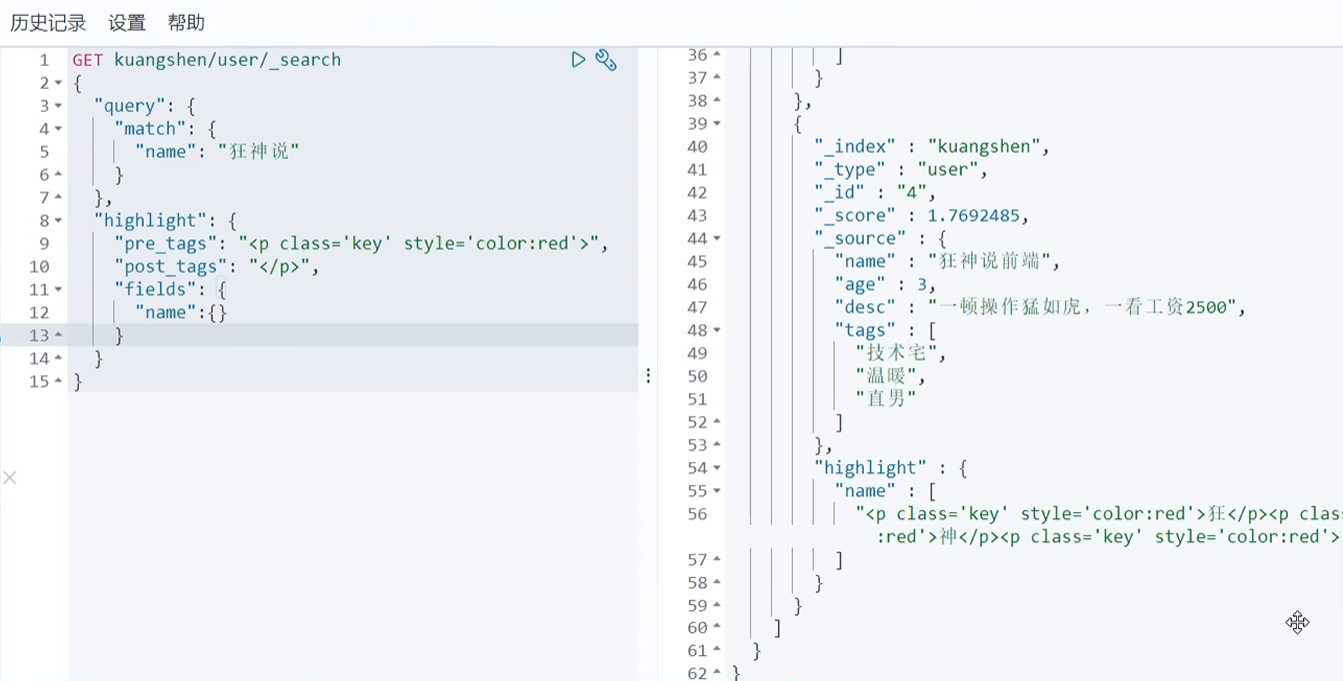Image resolution: width=1343 pixels, height=681 pixels.
Task: Collapse the "fields" block on line 11
Action: click(58, 290)
